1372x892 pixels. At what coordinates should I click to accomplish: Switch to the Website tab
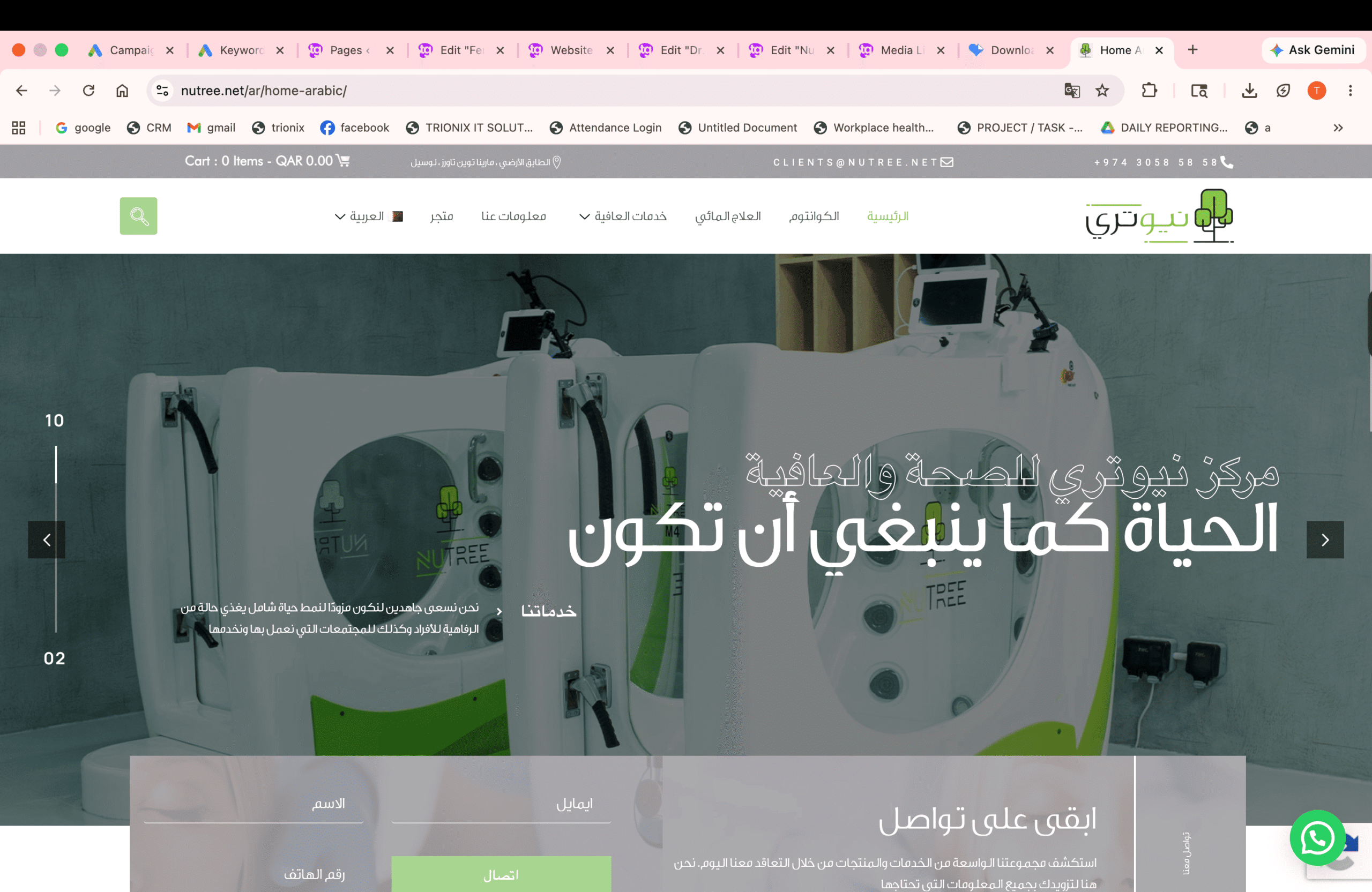(571, 50)
